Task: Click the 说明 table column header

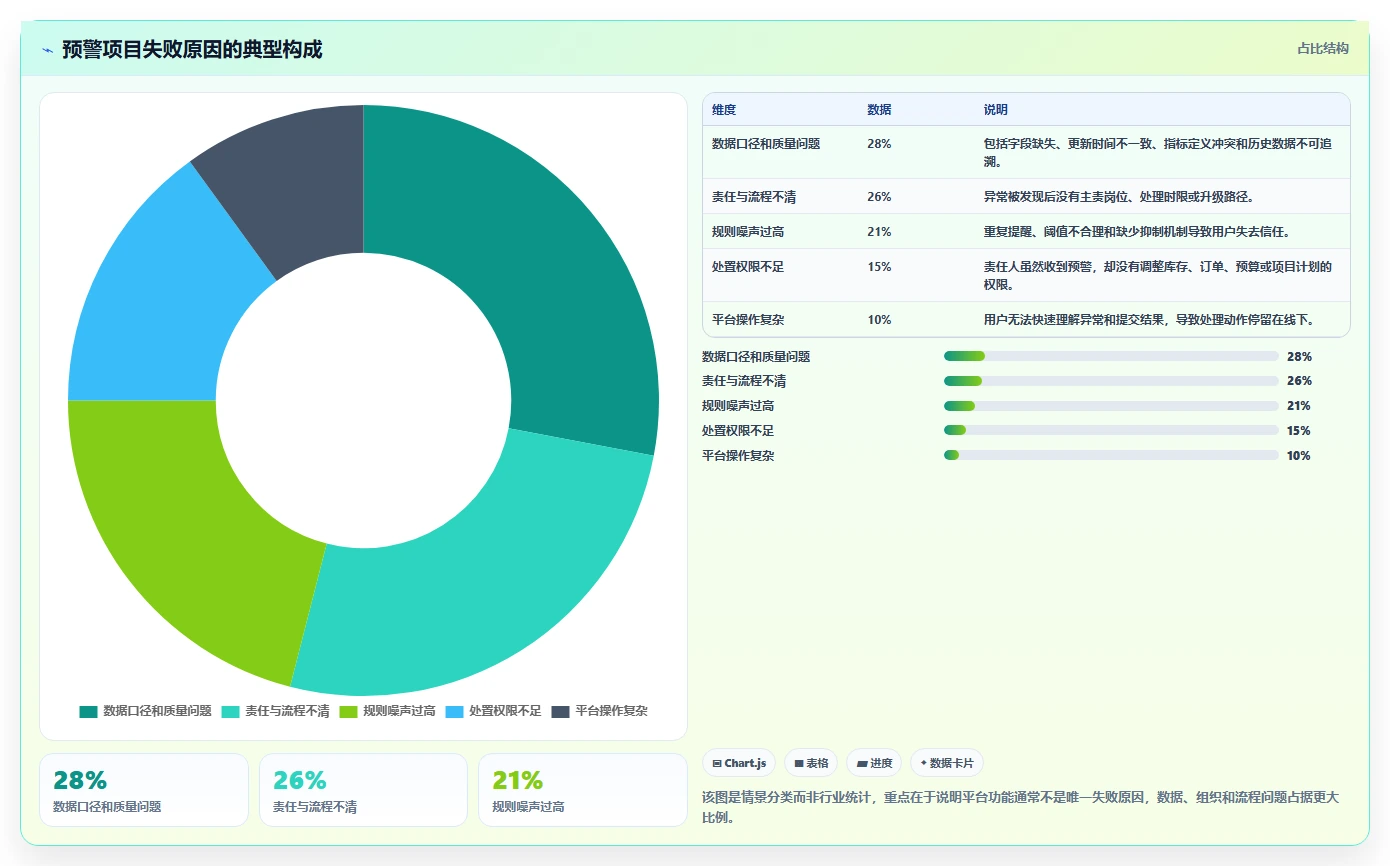Action: pos(996,110)
